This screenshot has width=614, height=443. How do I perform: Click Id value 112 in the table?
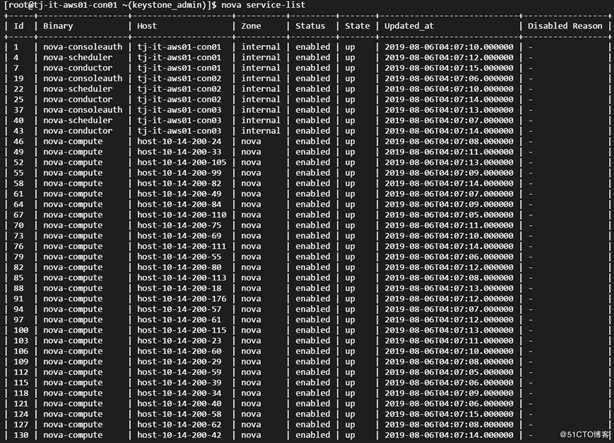[x=21, y=372]
